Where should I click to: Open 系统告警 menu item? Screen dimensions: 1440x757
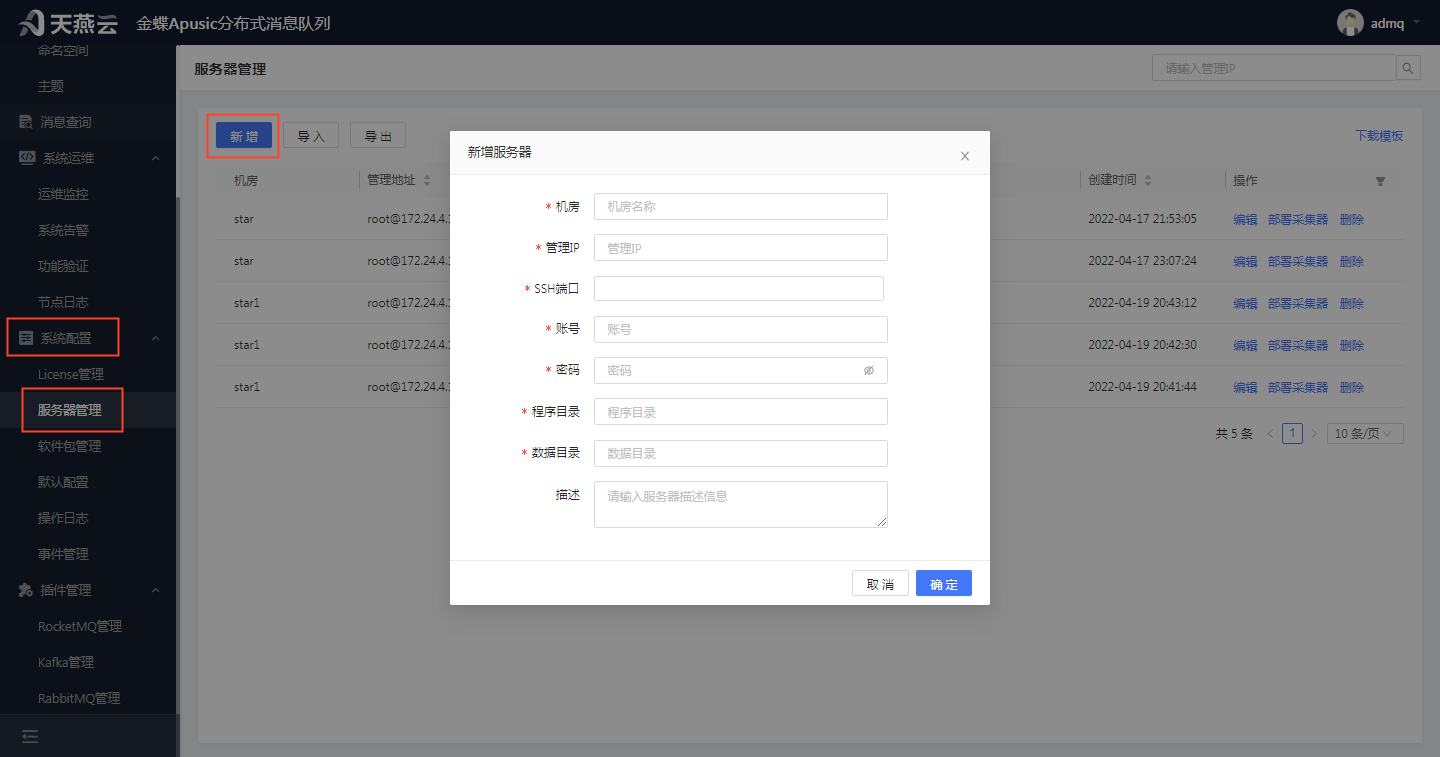(x=63, y=230)
